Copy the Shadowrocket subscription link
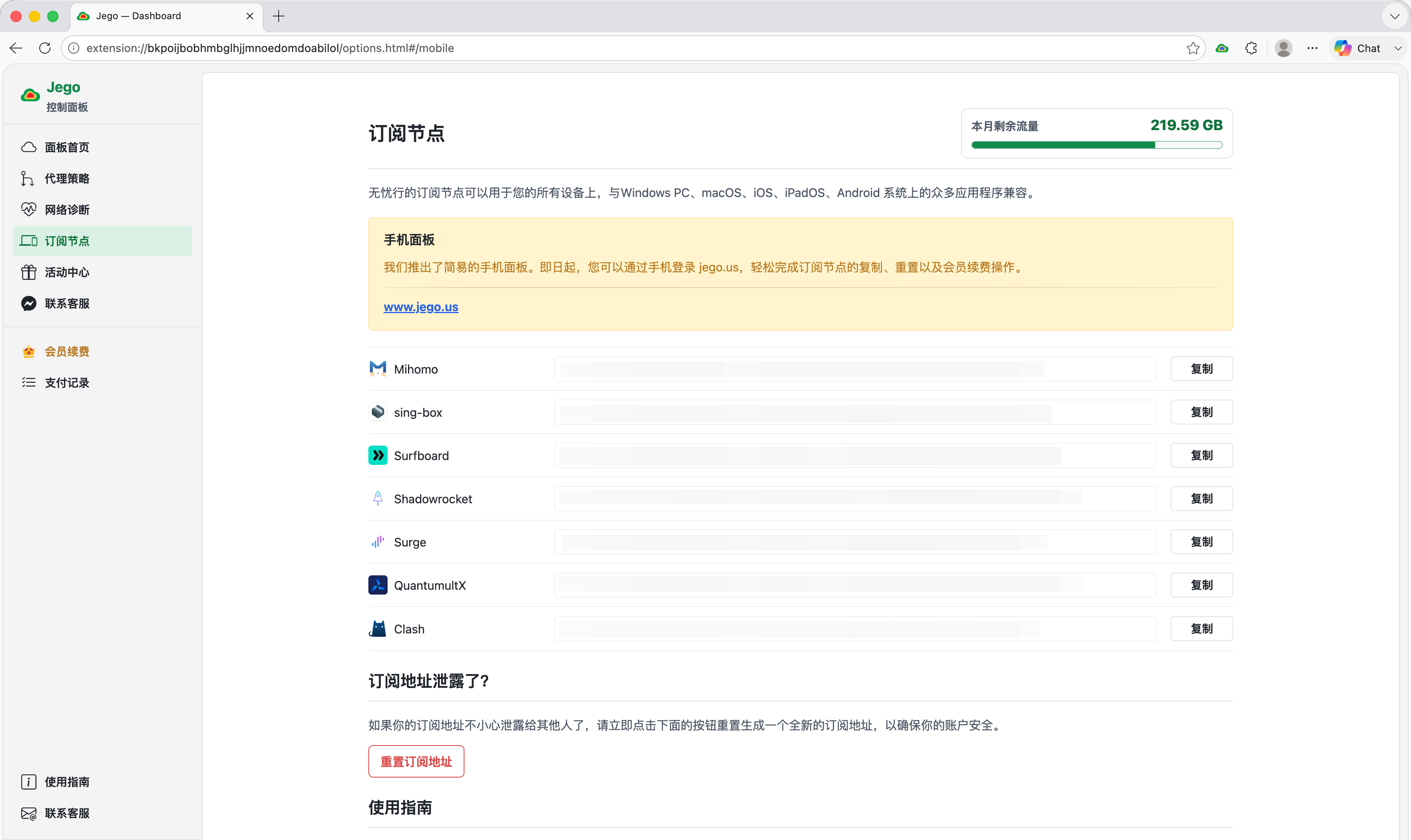Viewport: 1411px width, 840px height. point(1202,498)
